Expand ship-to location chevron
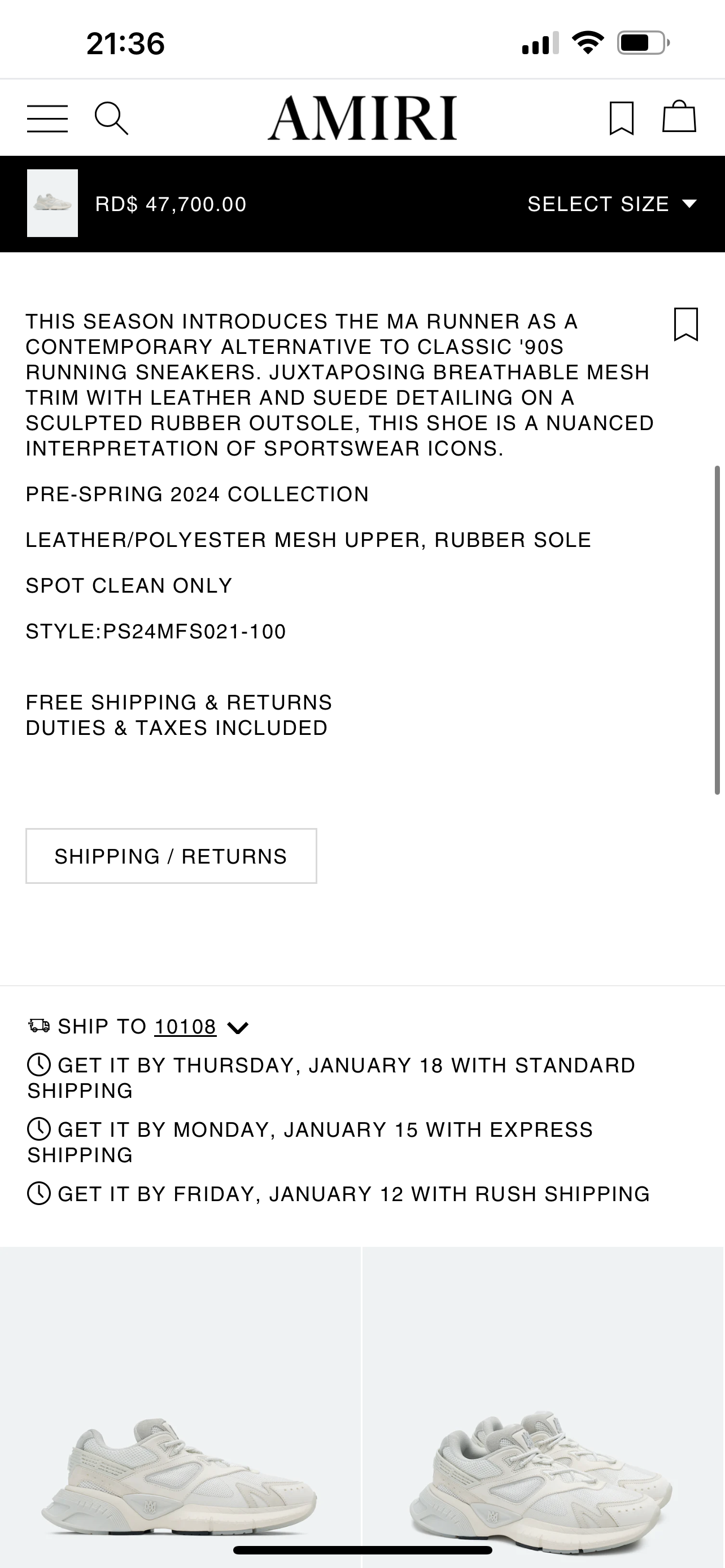Image resolution: width=725 pixels, height=1568 pixels. pyautogui.click(x=237, y=1028)
